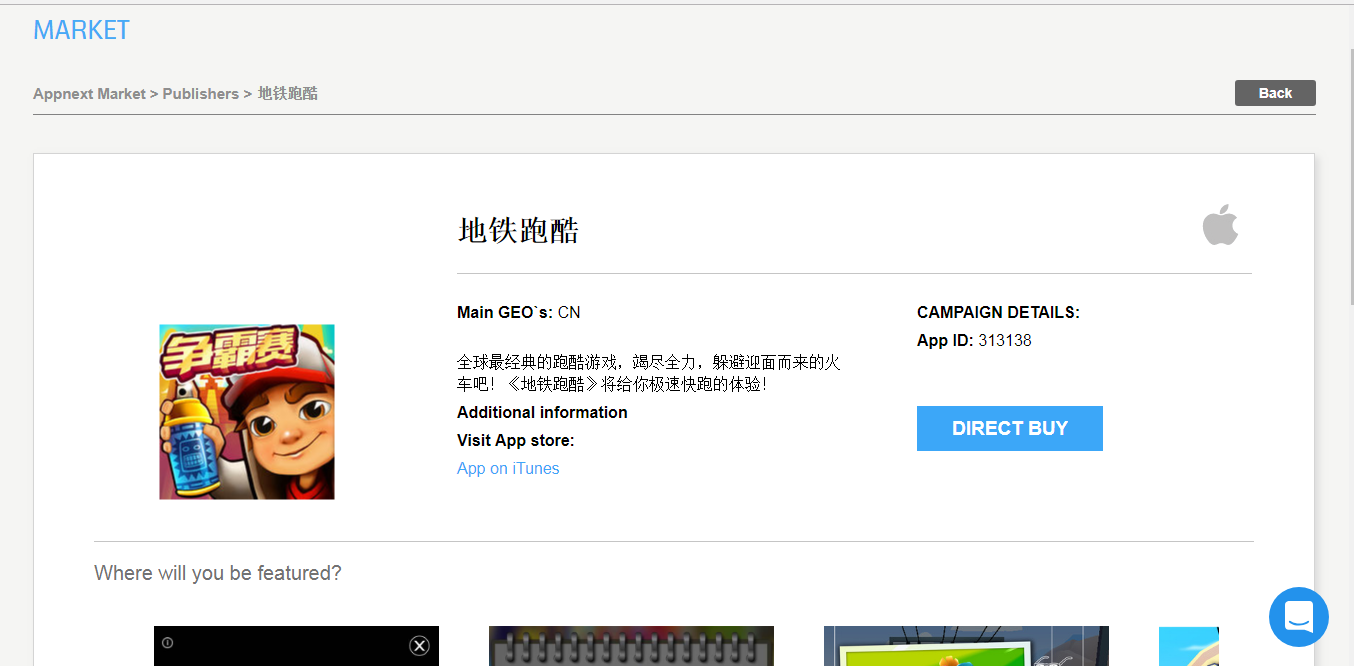
Task: Click the MARKET heading
Action: (82, 30)
